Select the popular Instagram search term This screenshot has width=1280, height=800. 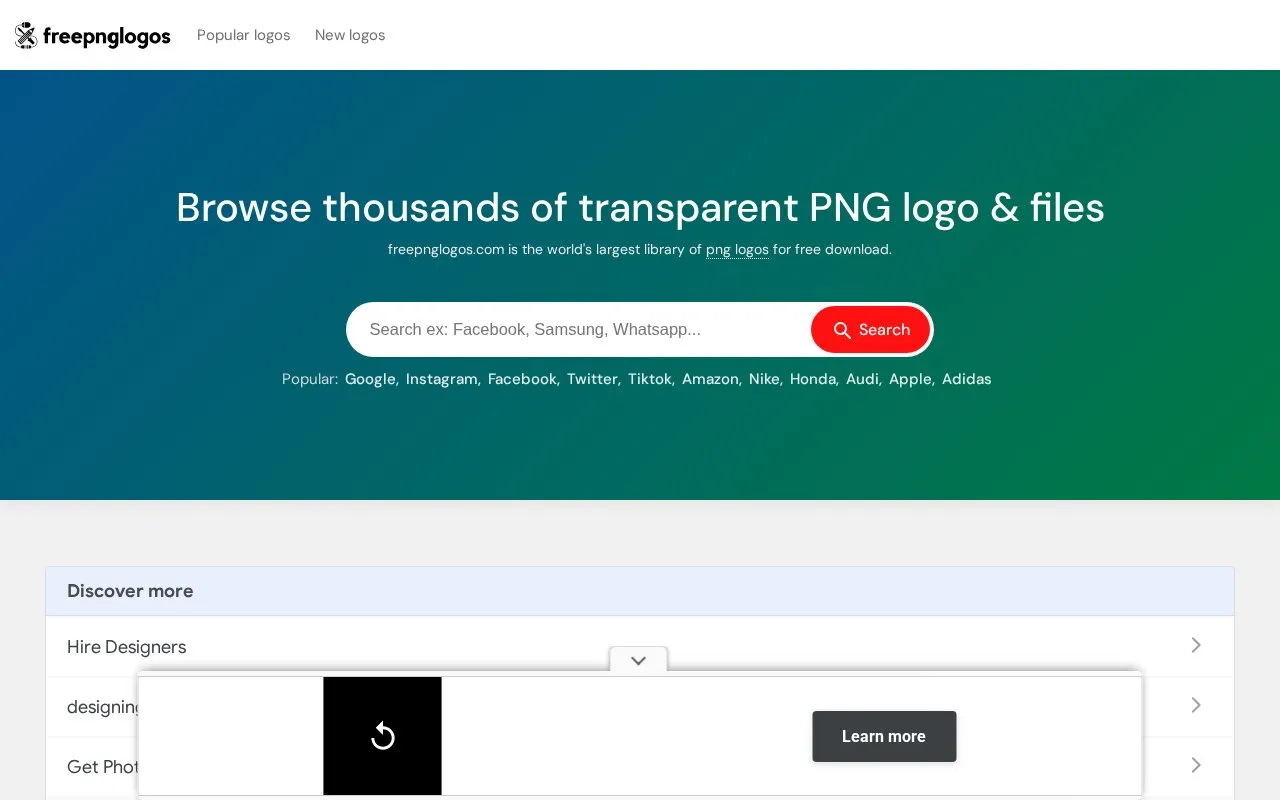click(443, 379)
